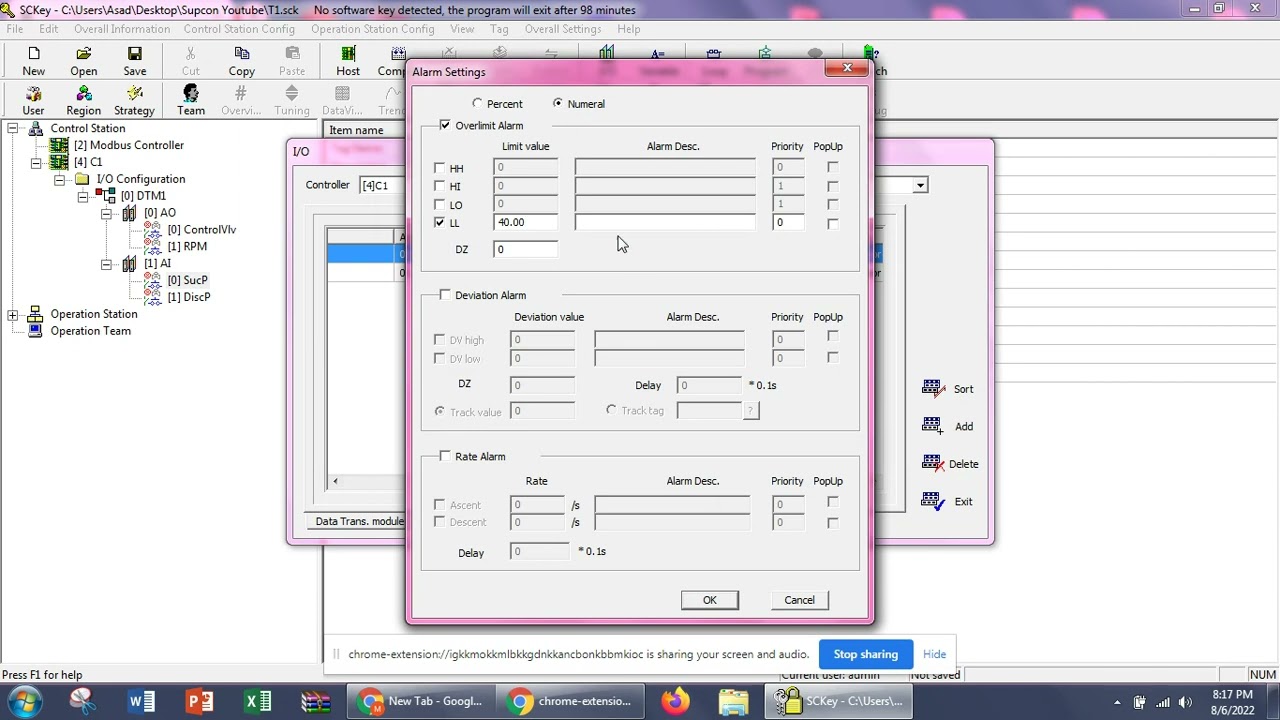The width and height of the screenshot is (1280, 720).
Task: Click the Strategy toolbar icon
Action: [x=134, y=101]
